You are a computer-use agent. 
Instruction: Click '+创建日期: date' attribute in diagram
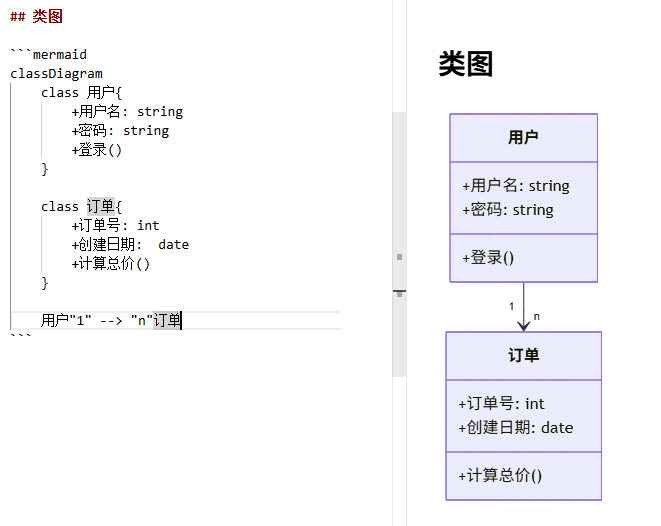coord(516,428)
